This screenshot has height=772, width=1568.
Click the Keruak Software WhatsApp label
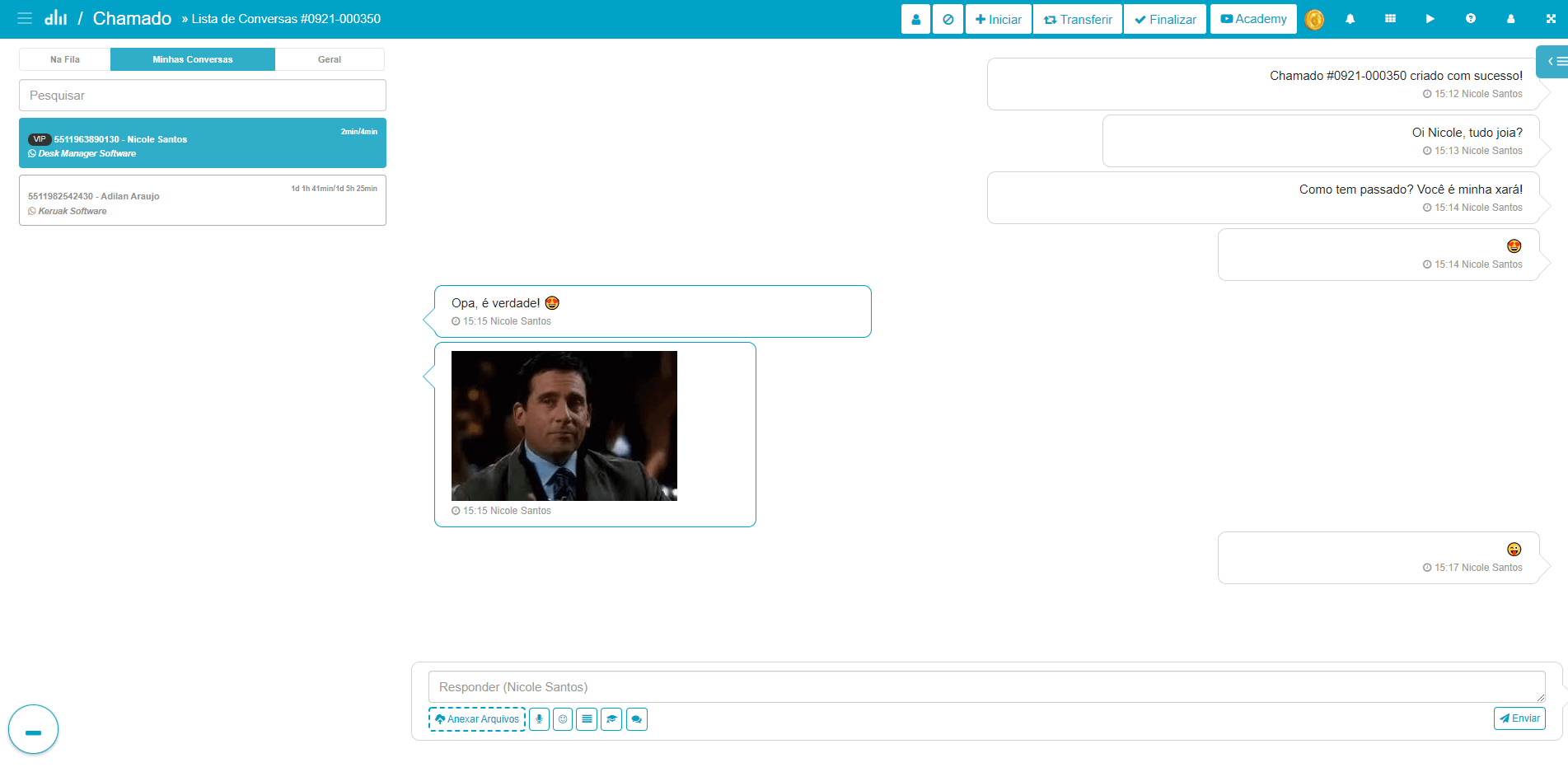(68, 211)
